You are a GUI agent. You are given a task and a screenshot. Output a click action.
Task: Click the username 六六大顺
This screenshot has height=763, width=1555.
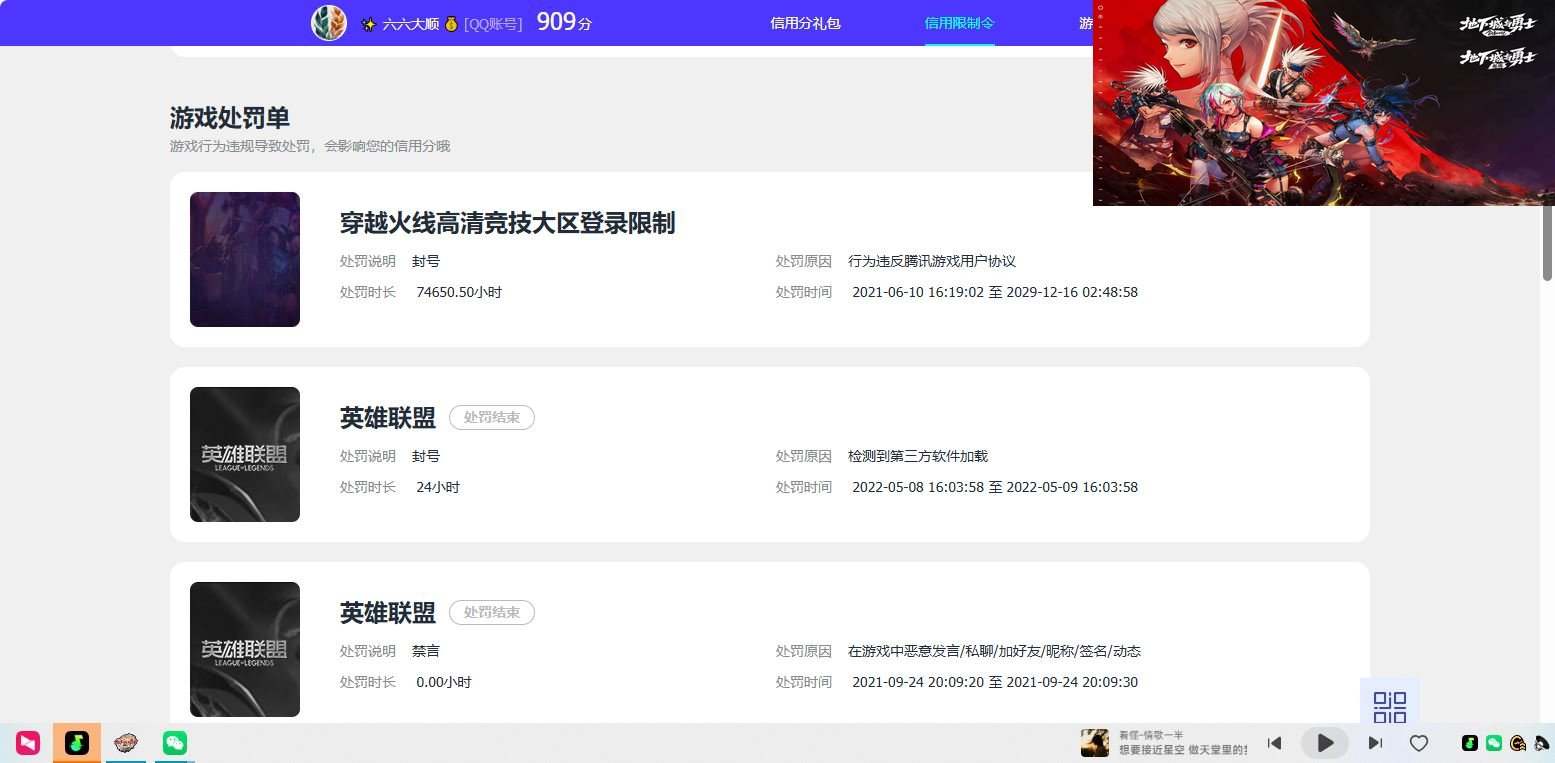[x=410, y=23]
